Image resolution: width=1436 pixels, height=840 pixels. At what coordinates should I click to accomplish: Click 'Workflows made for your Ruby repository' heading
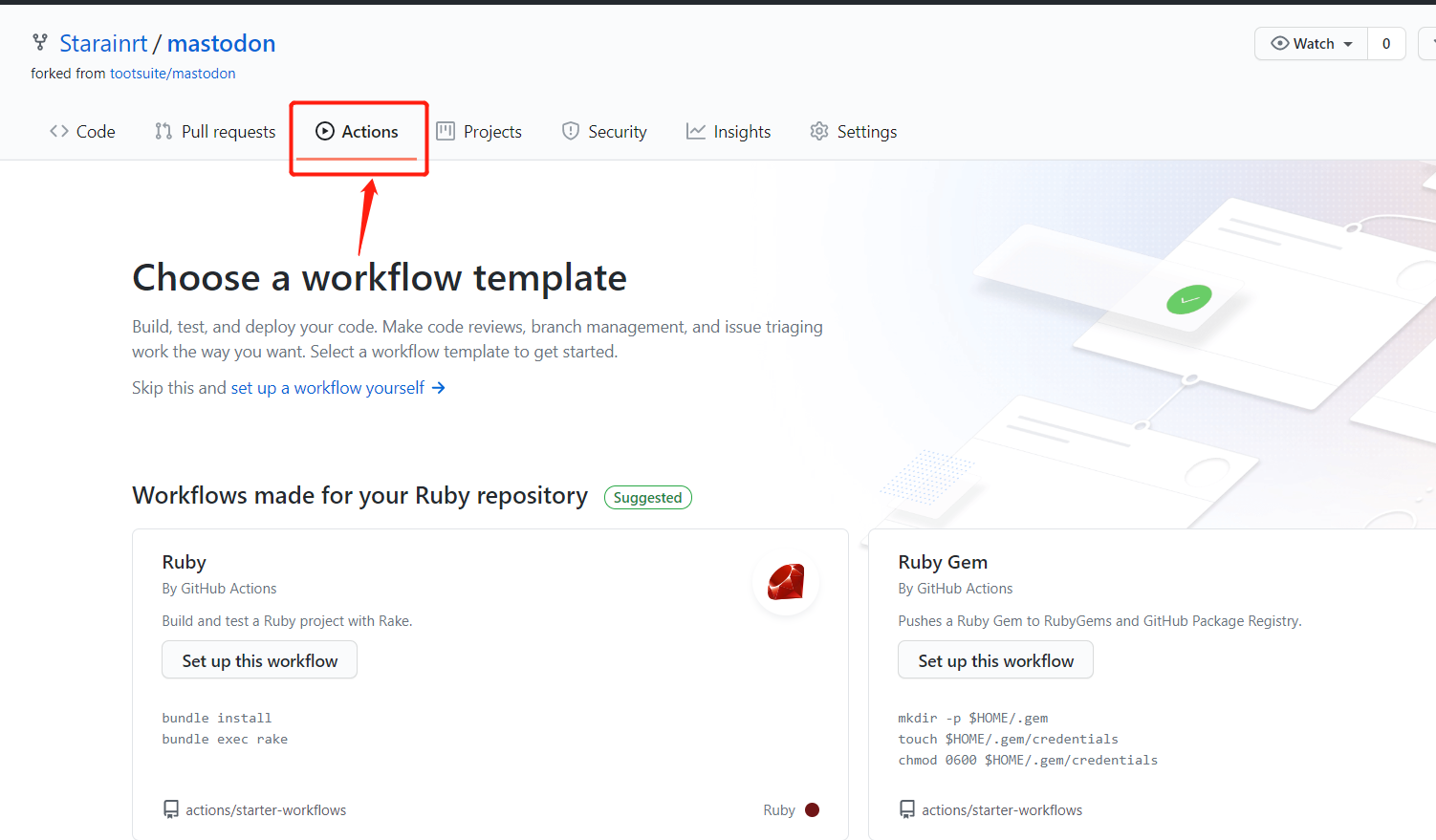pos(360,496)
